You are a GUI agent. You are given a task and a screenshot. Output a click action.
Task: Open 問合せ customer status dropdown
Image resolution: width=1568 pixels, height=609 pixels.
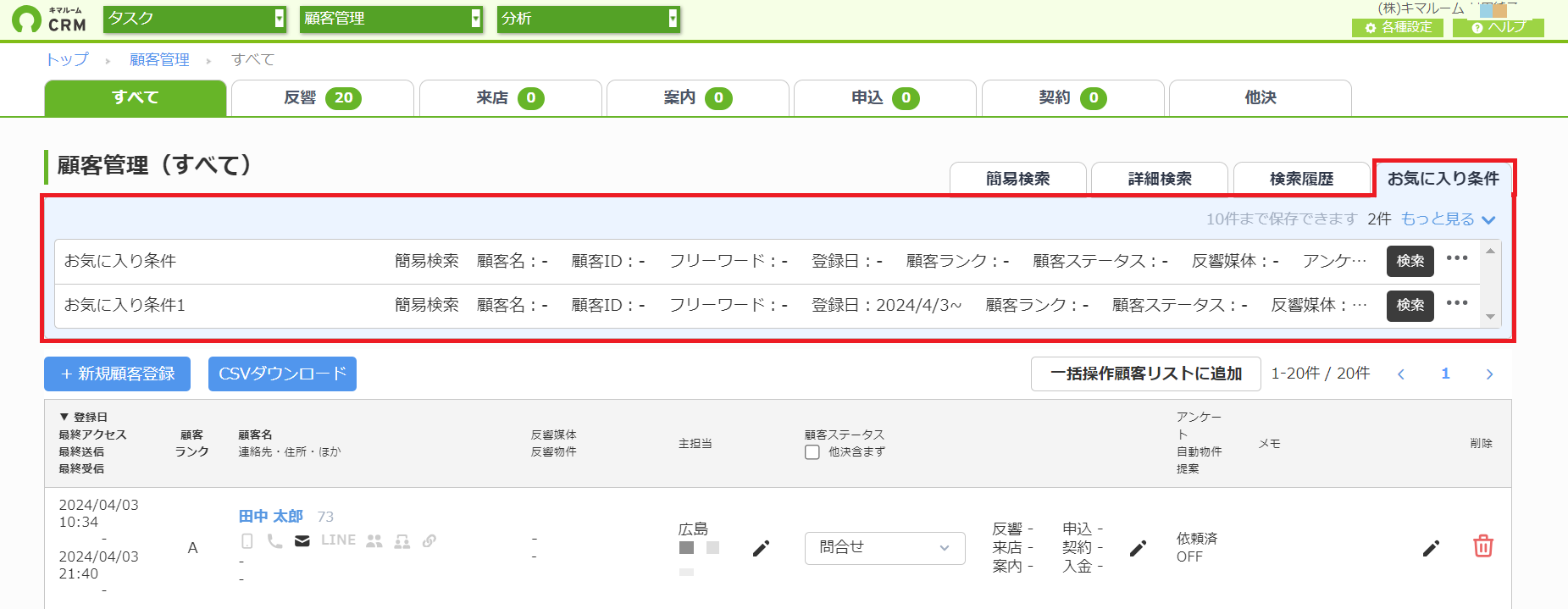(884, 548)
